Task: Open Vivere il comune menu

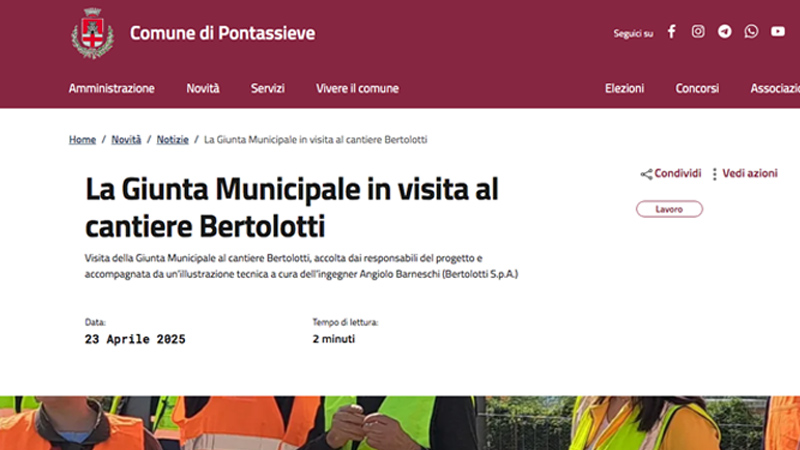Action: point(357,88)
